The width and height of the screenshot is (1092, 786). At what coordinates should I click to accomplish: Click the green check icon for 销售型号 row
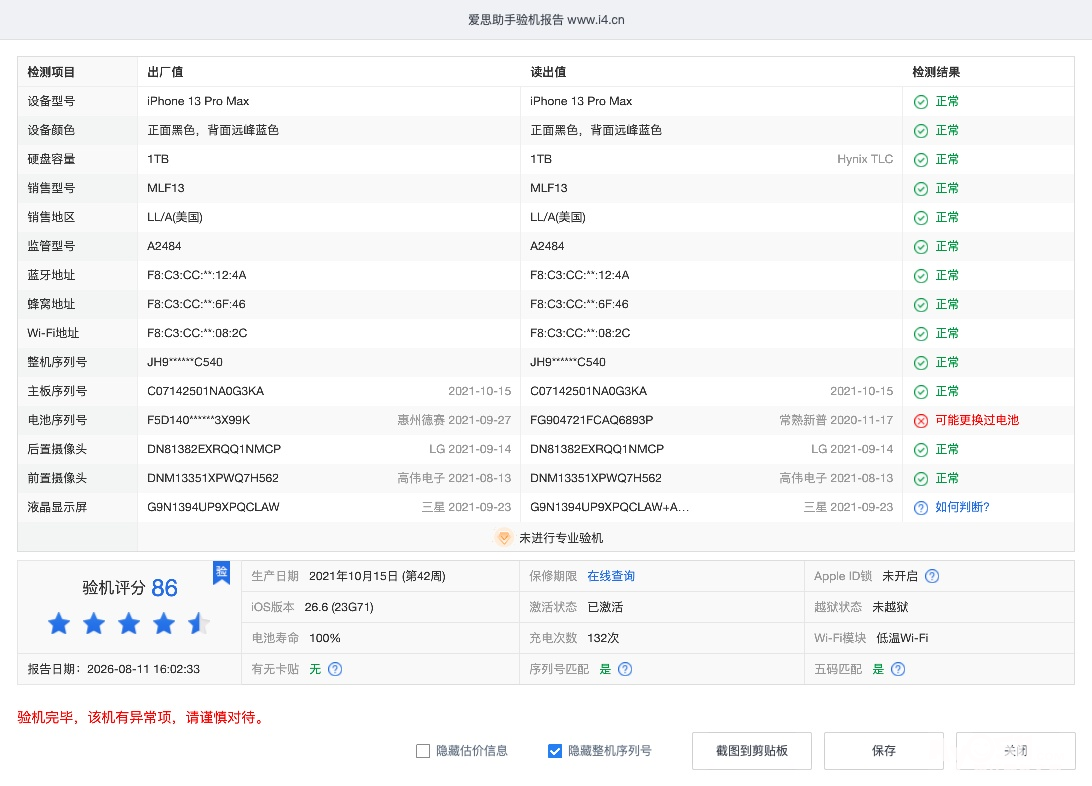921,189
